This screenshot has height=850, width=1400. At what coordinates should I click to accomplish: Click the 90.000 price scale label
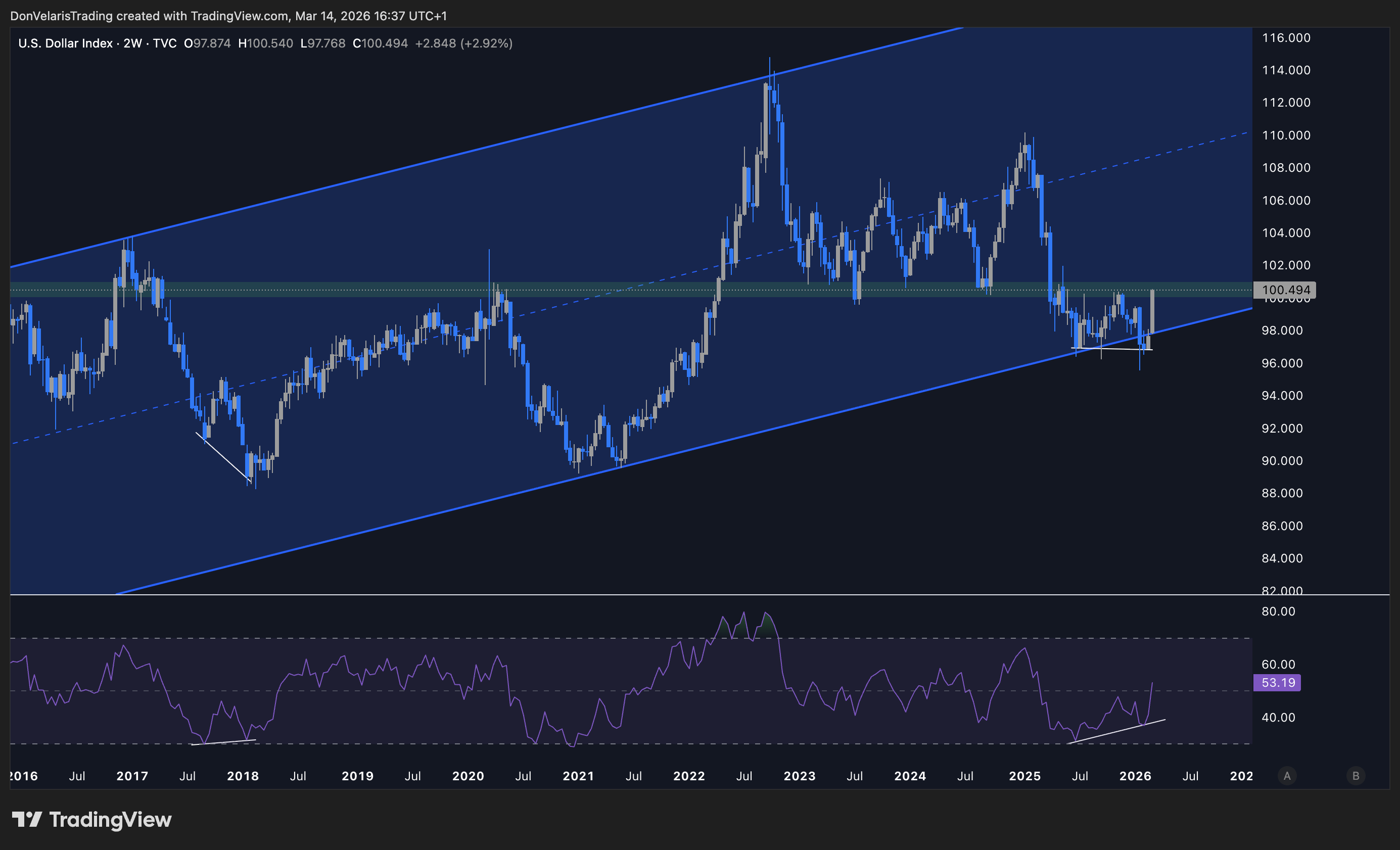click(1282, 460)
